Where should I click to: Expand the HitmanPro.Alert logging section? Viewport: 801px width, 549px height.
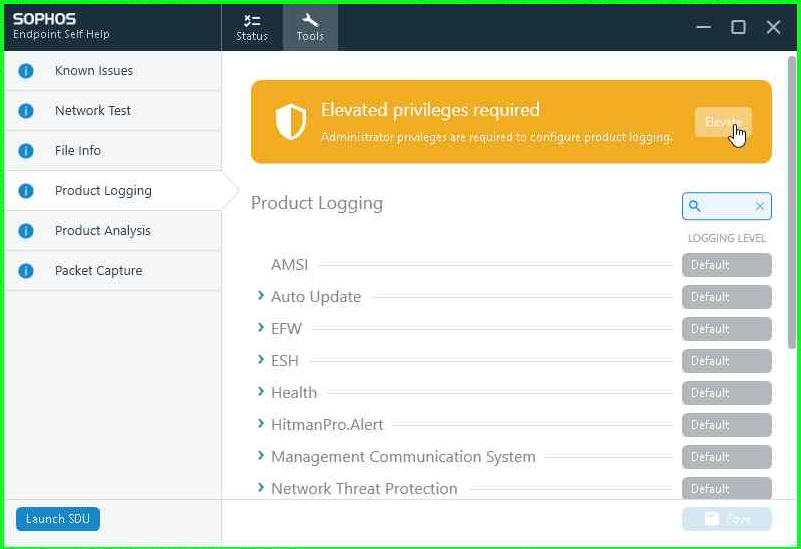(x=261, y=424)
